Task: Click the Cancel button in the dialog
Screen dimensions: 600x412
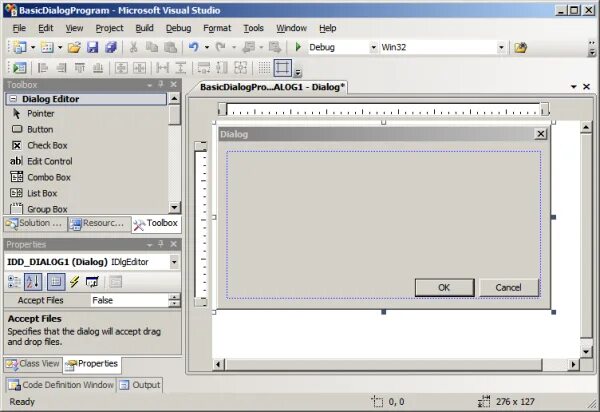Action: (508, 288)
